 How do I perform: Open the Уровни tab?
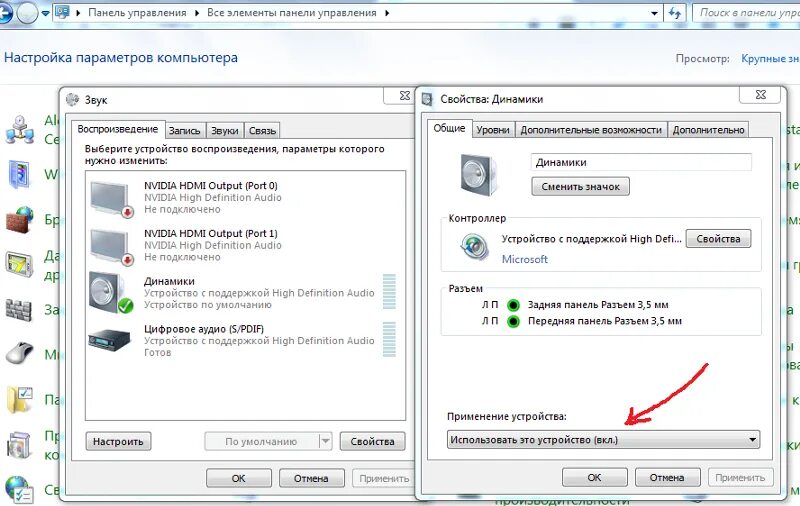tap(493, 130)
